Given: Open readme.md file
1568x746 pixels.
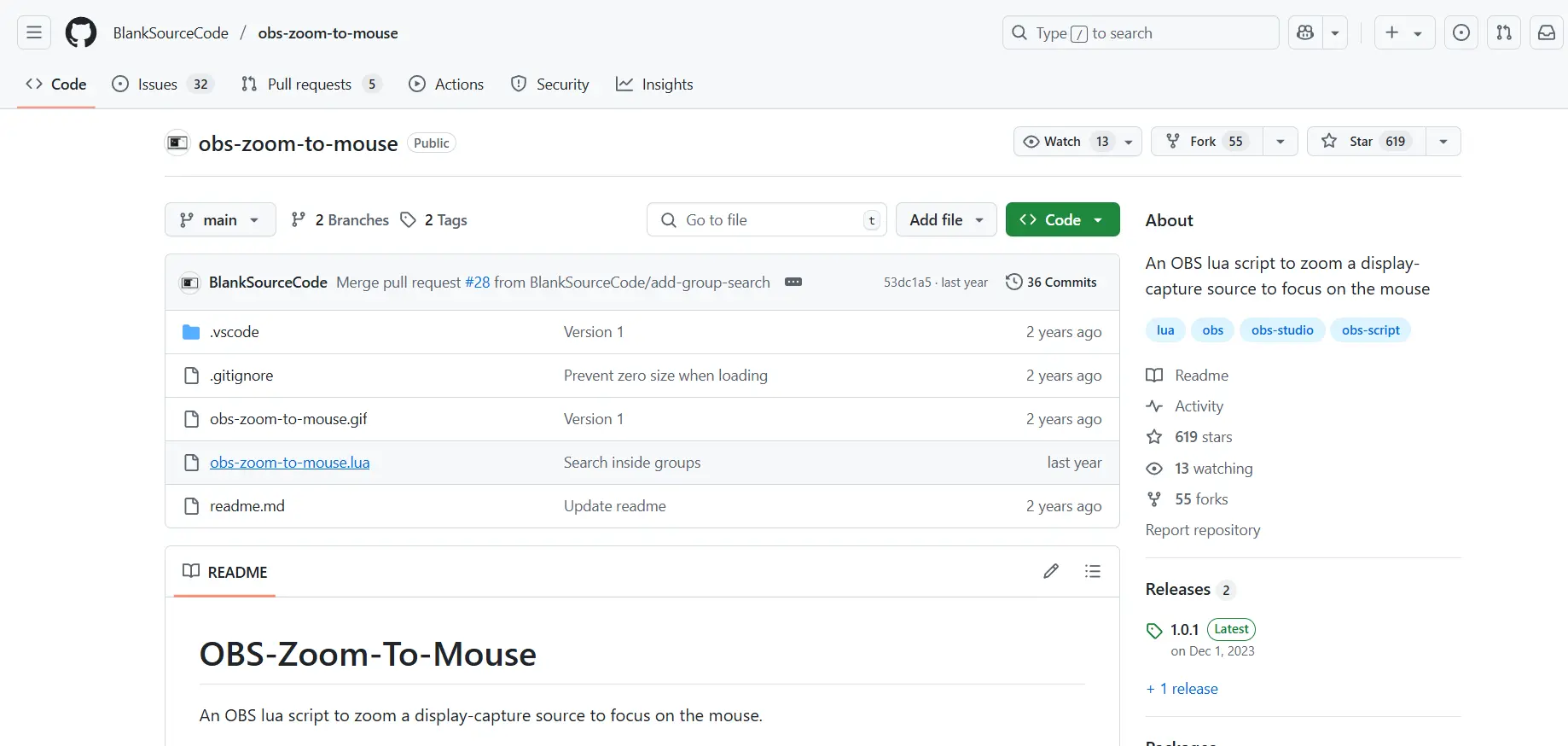Looking at the screenshot, I should tap(247, 506).
